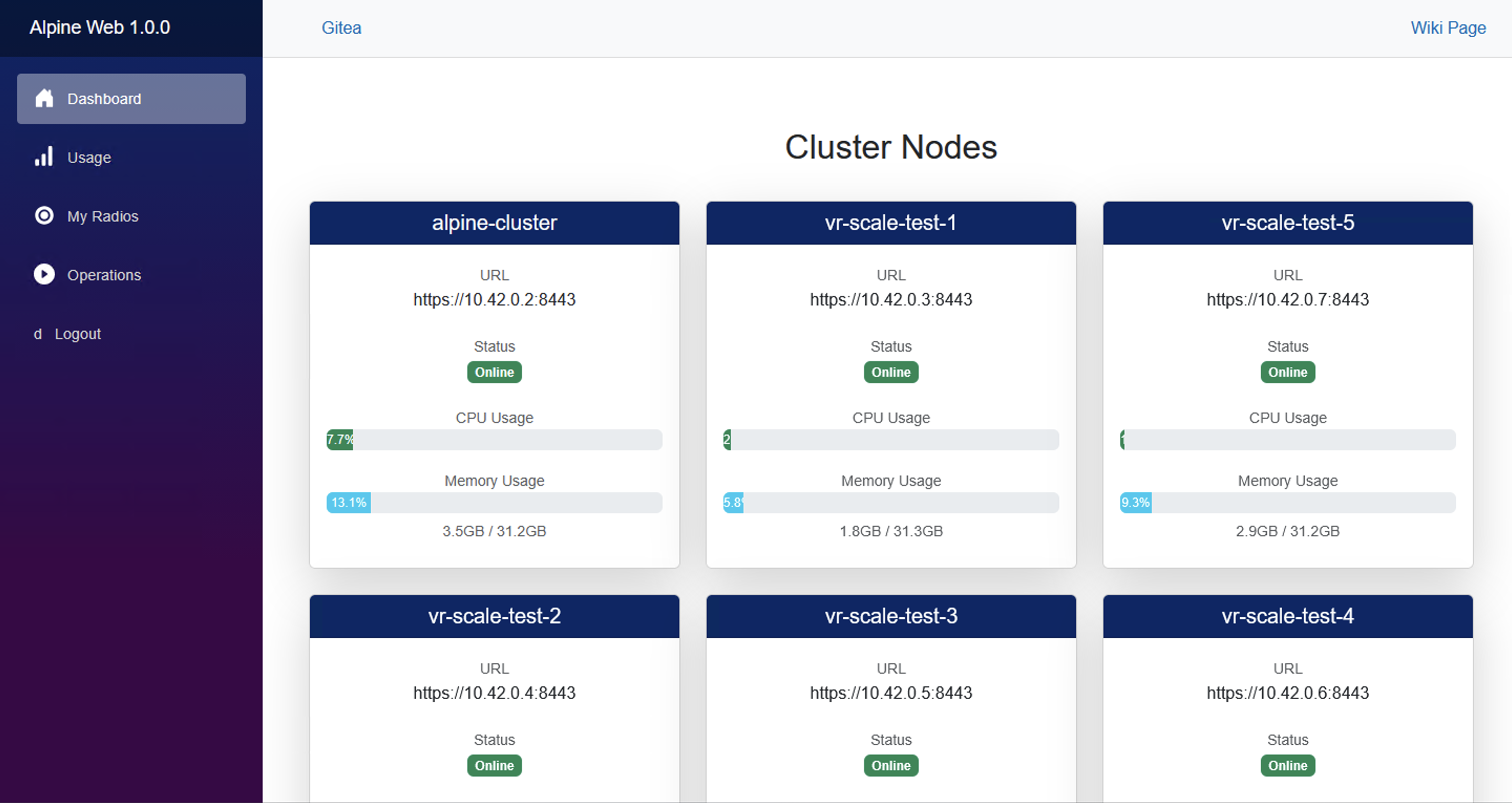The width and height of the screenshot is (1512, 803).
Task: Click vr-scale-test-4 Online status badge
Action: (x=1287, y=765)
